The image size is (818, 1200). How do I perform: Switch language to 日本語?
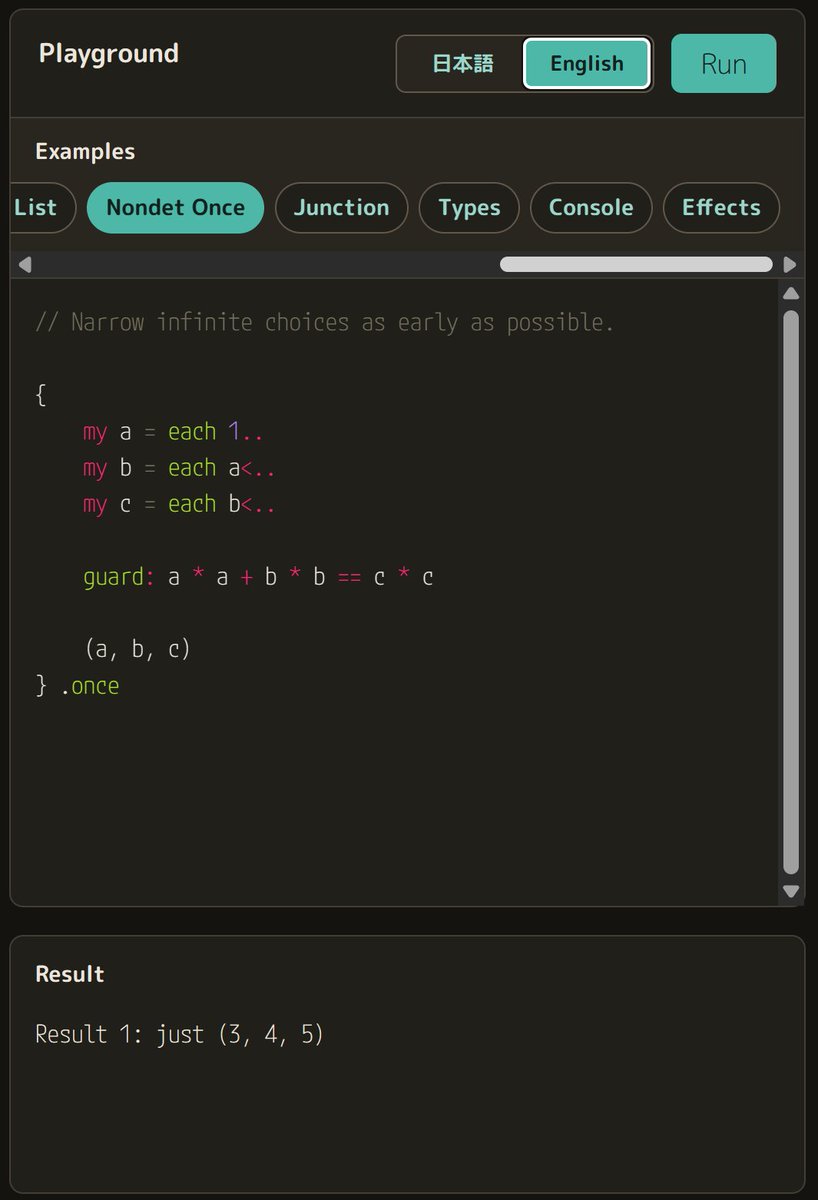(x=463, y=64)
